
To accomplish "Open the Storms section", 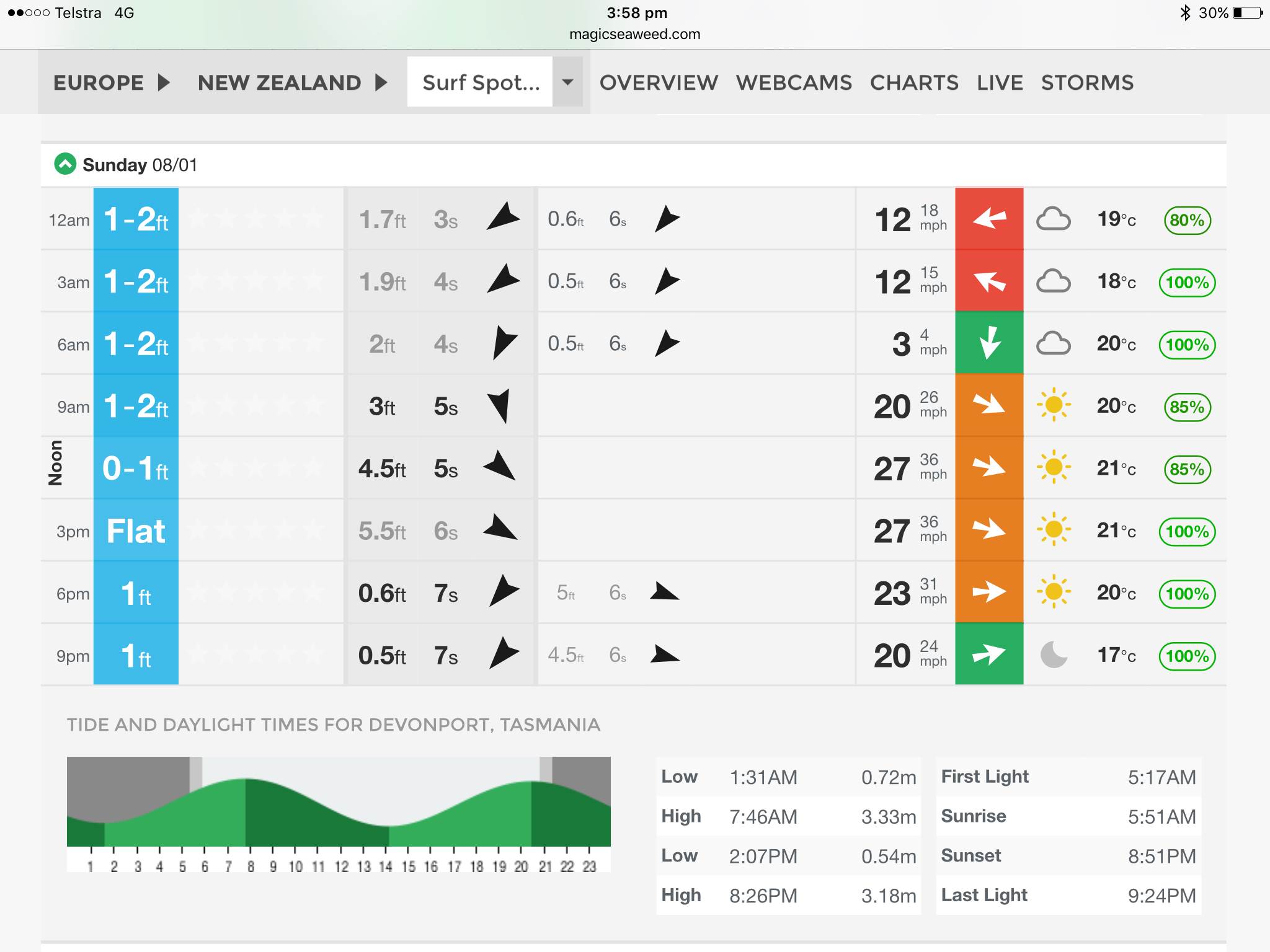I will [1087, 82].
